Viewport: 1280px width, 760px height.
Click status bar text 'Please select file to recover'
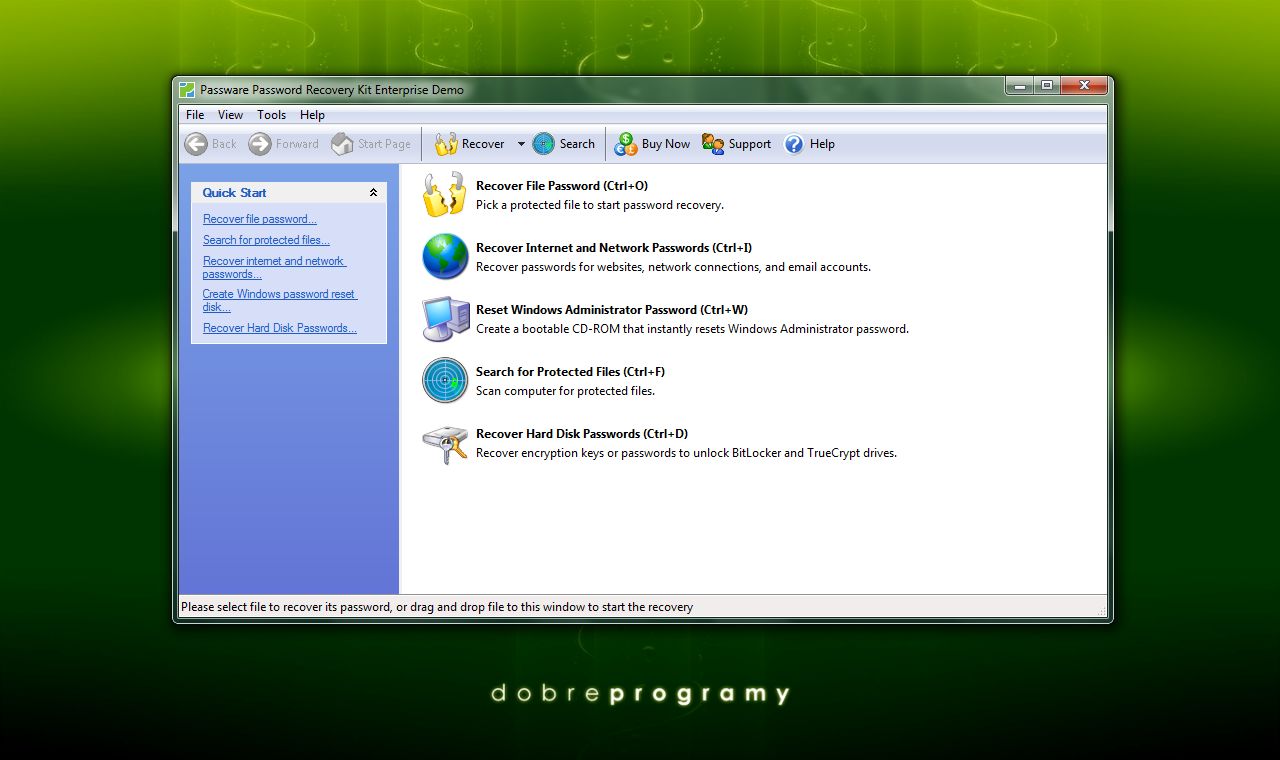[x=437, y=607]
